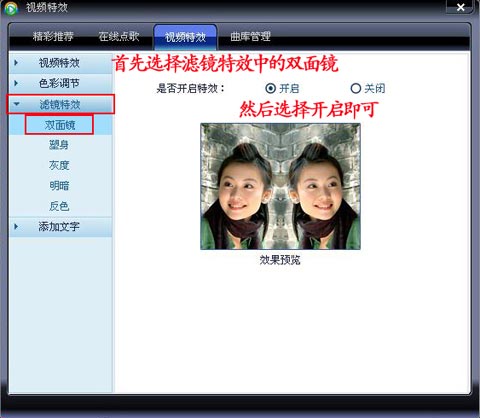This screenshot has width=480, height=418.
Task: Choose the 塑身 filter
Action: (x=60, y=145)
